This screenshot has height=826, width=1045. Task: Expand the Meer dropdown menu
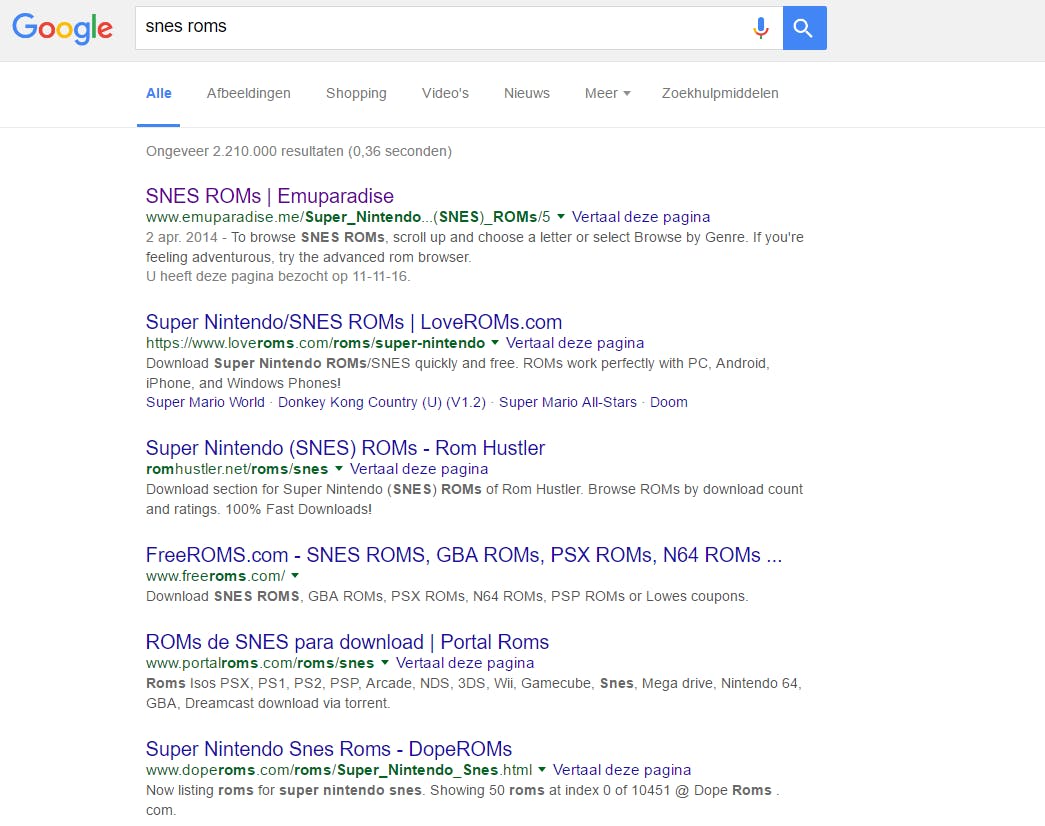(x=607, y=93)
